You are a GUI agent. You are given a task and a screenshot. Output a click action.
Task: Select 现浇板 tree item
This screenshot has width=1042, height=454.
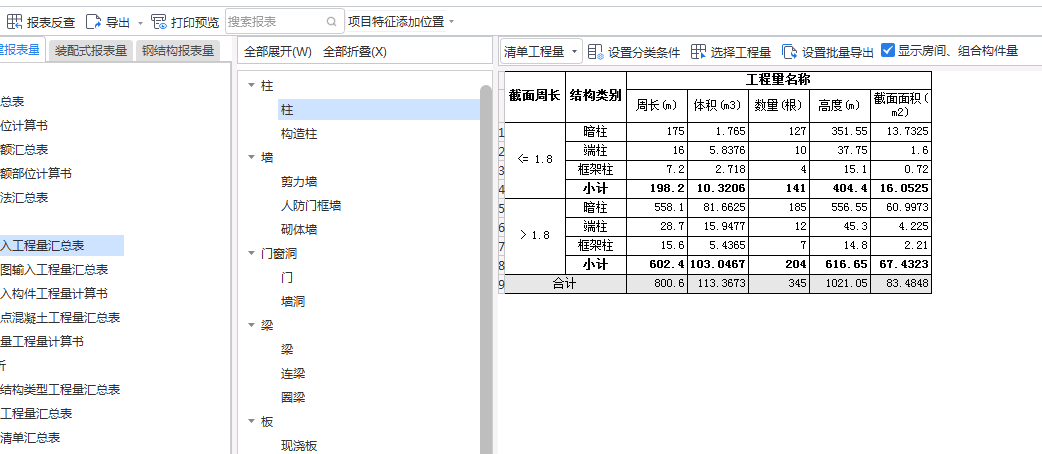click(x=299, y=445)
